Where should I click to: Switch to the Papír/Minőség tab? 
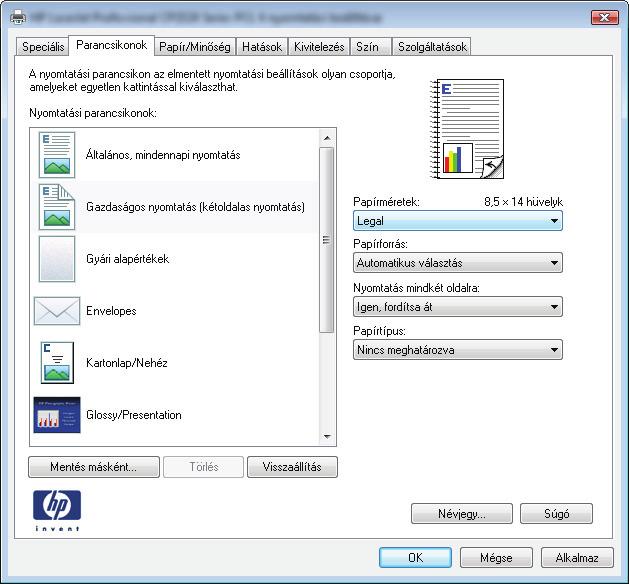pos(195,47)
